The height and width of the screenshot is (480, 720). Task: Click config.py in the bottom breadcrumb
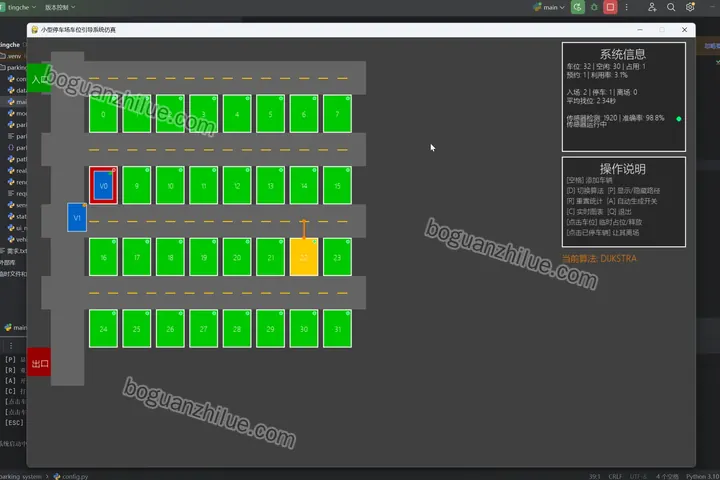tap(71, 476)
